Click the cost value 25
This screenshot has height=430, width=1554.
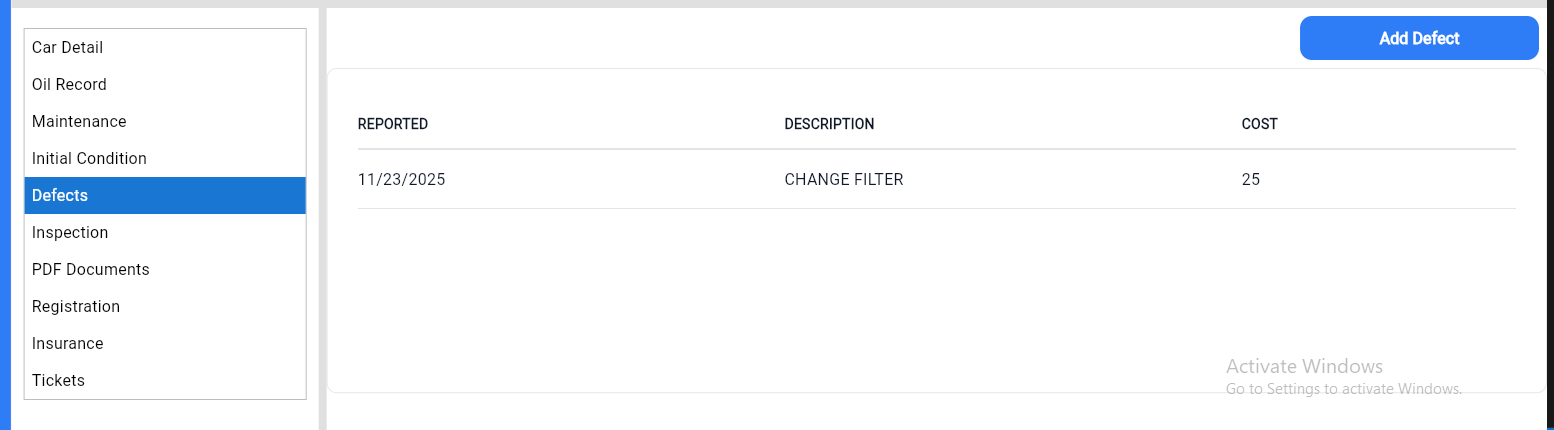(x=1250, y=180)
